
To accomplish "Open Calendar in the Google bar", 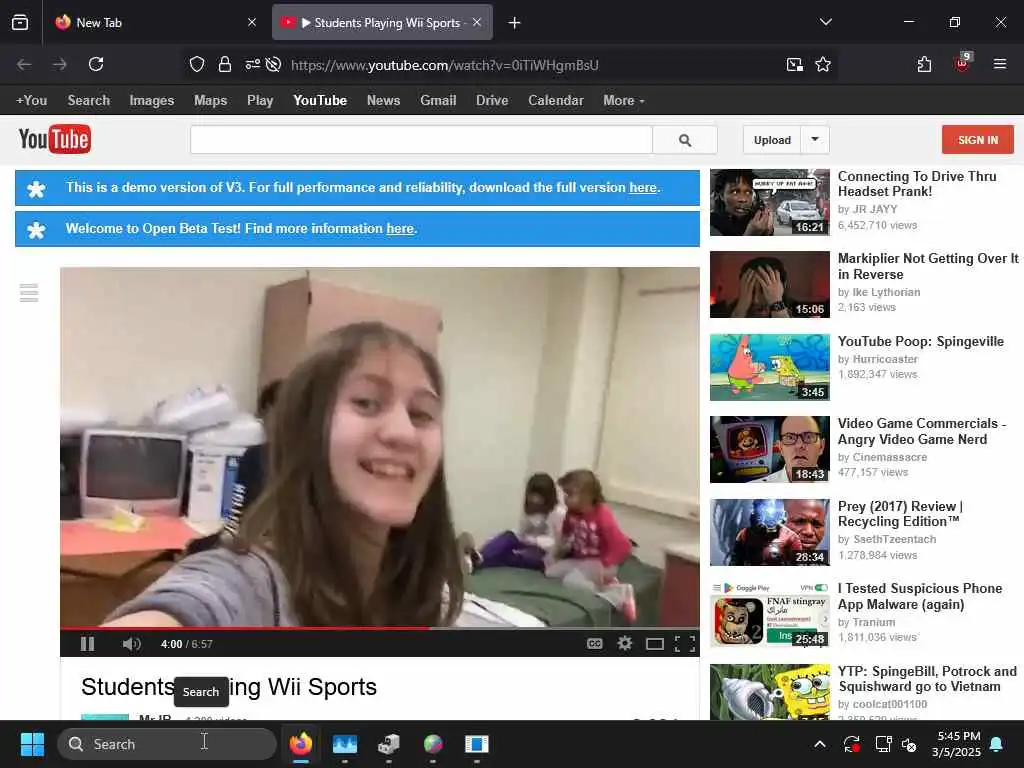I will coord(556,101).
